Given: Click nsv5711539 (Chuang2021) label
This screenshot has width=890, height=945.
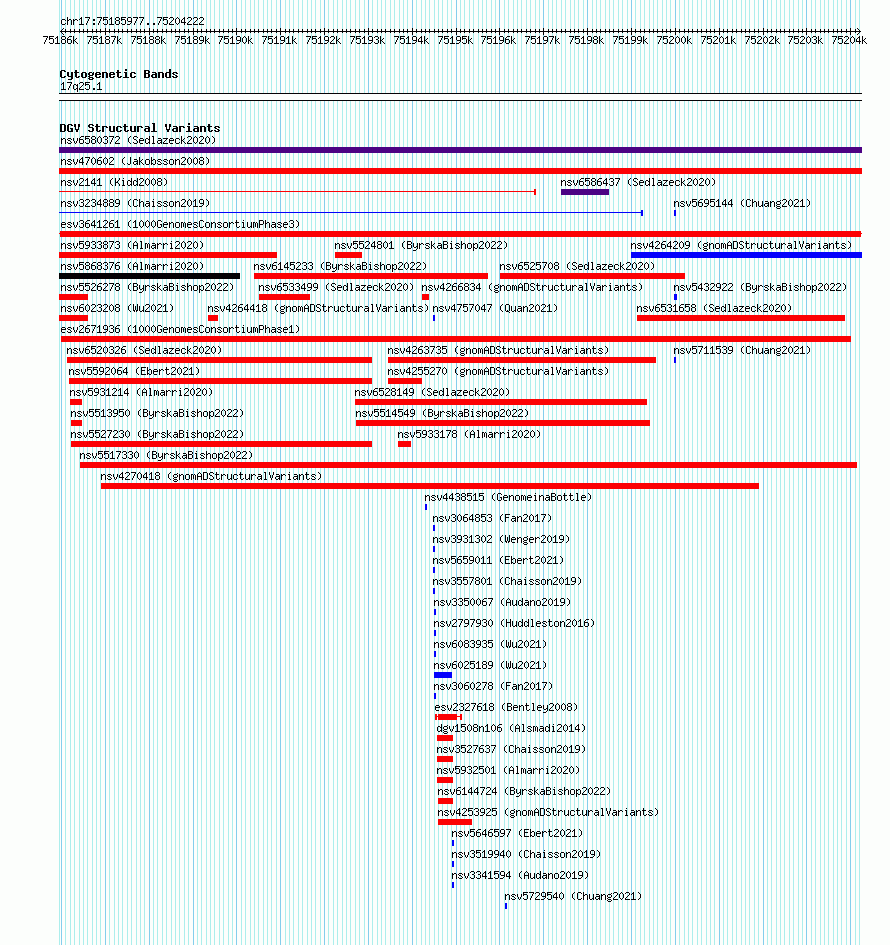Looking at the screenshot, I should pyautogui.click(x=742, y=351).
